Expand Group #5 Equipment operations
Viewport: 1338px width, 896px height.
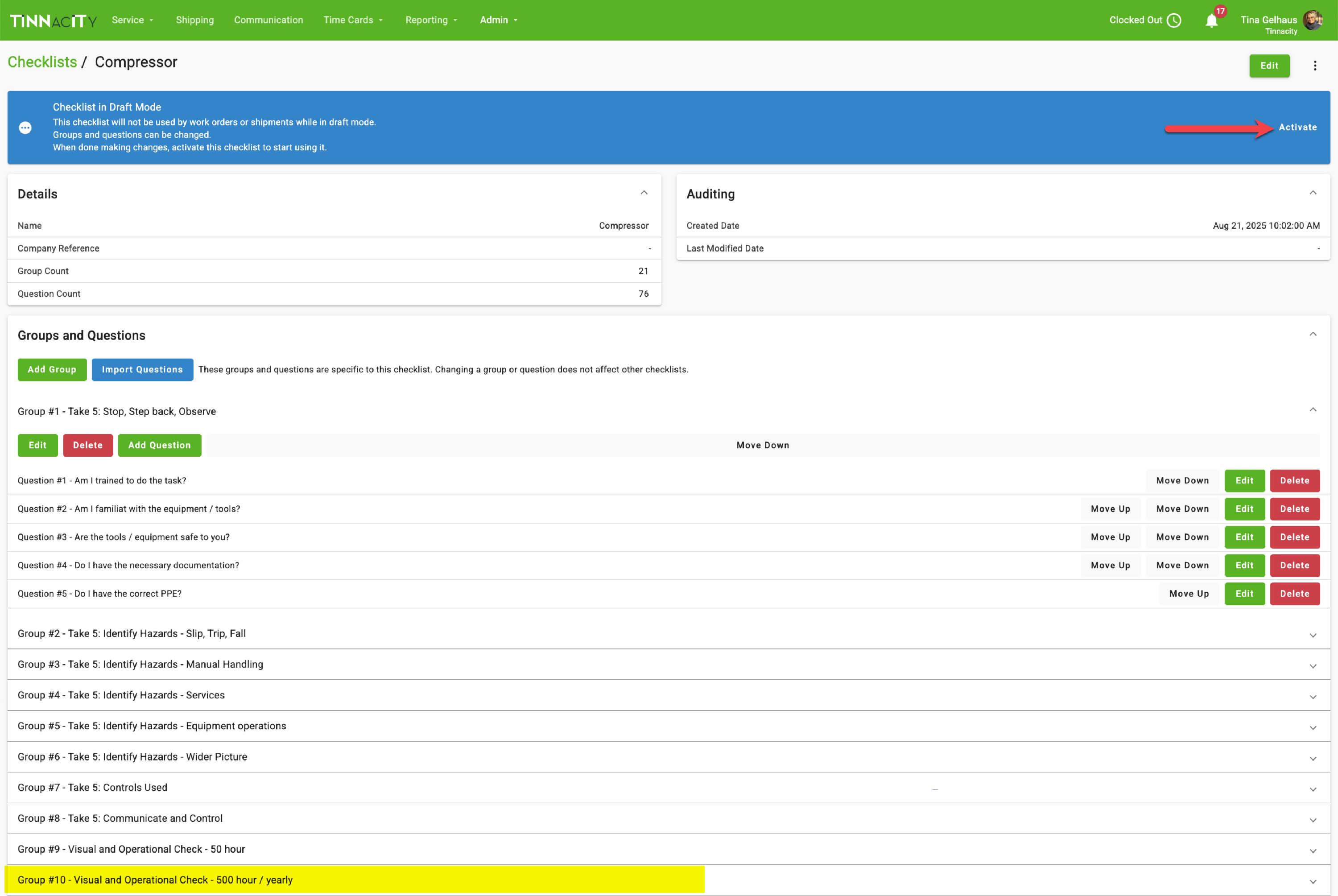tap(1313, 728)
